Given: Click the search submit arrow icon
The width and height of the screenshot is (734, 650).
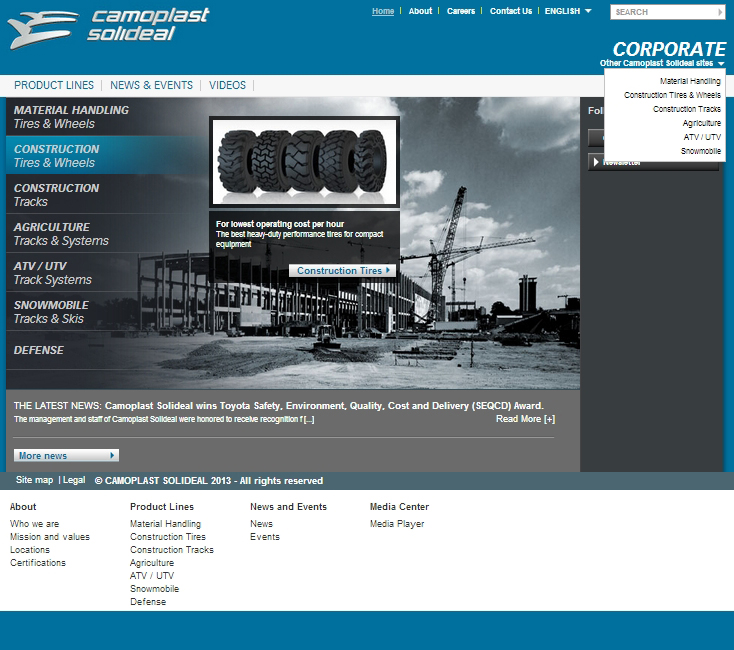Looking at the screenshot, I should click(720, 12).
